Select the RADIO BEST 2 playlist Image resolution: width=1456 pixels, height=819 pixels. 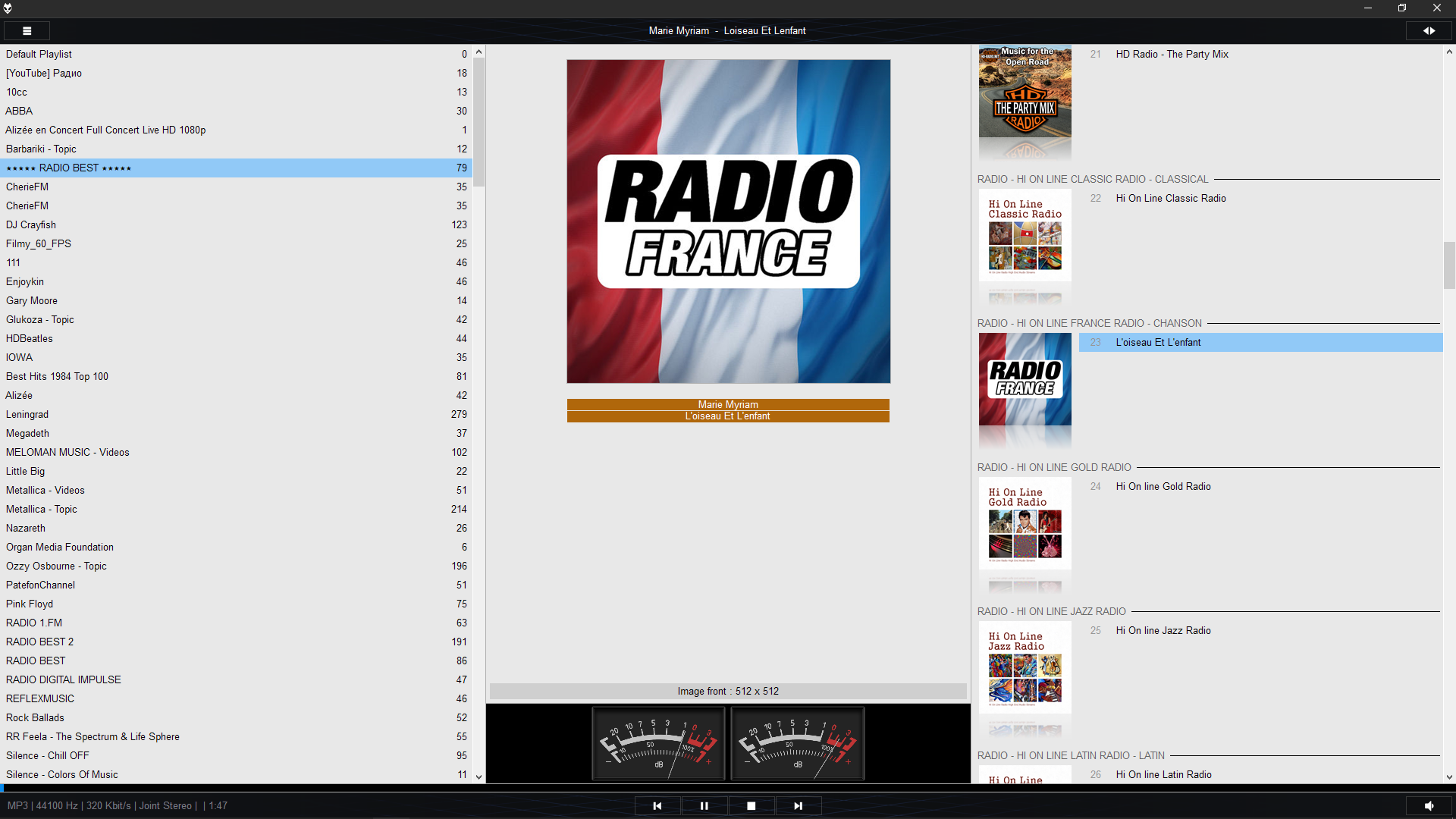pyautogui.click(x=40, y=642)
